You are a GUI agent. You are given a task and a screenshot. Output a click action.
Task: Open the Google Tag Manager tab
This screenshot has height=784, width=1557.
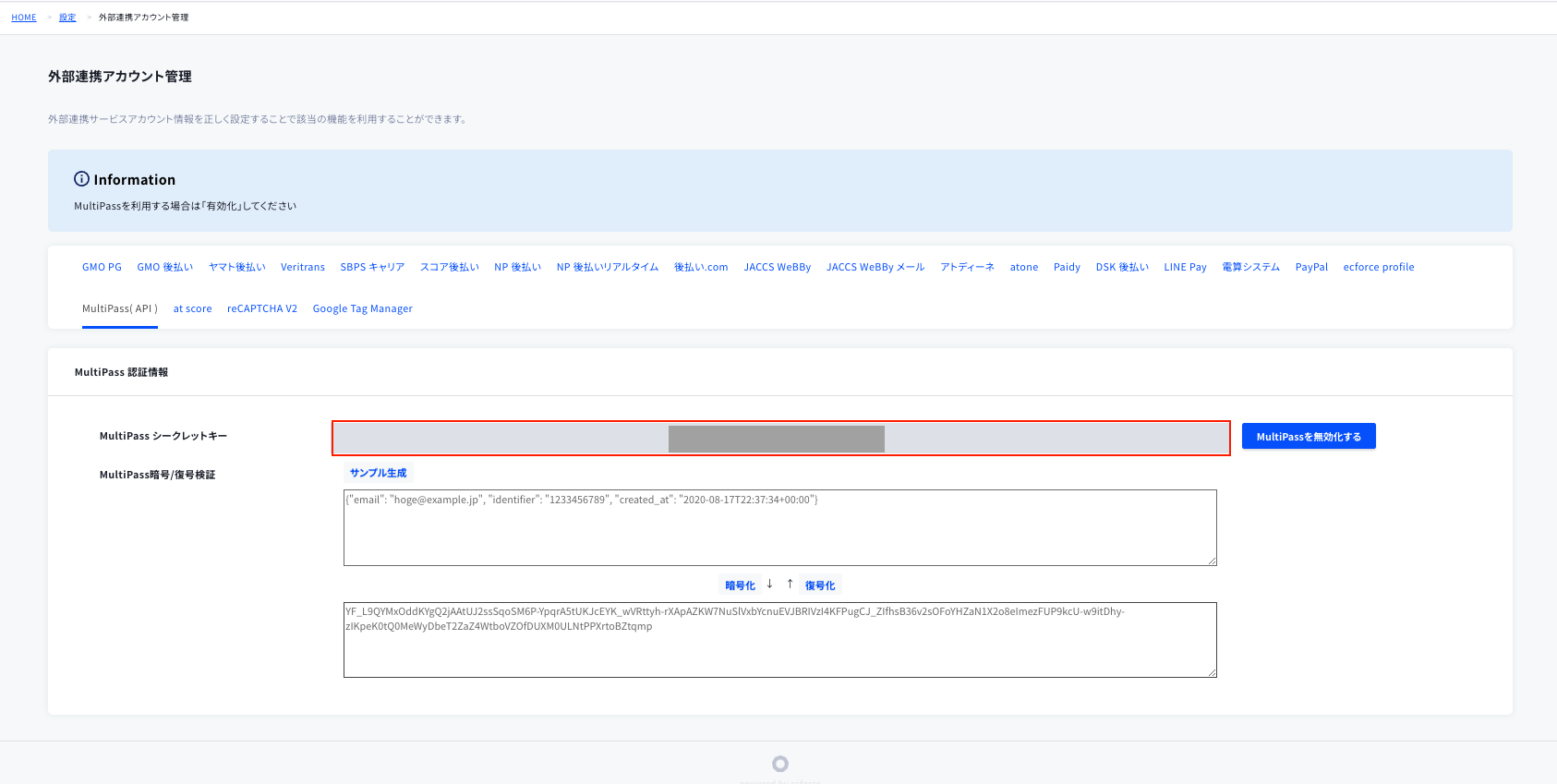pos(363,308)
